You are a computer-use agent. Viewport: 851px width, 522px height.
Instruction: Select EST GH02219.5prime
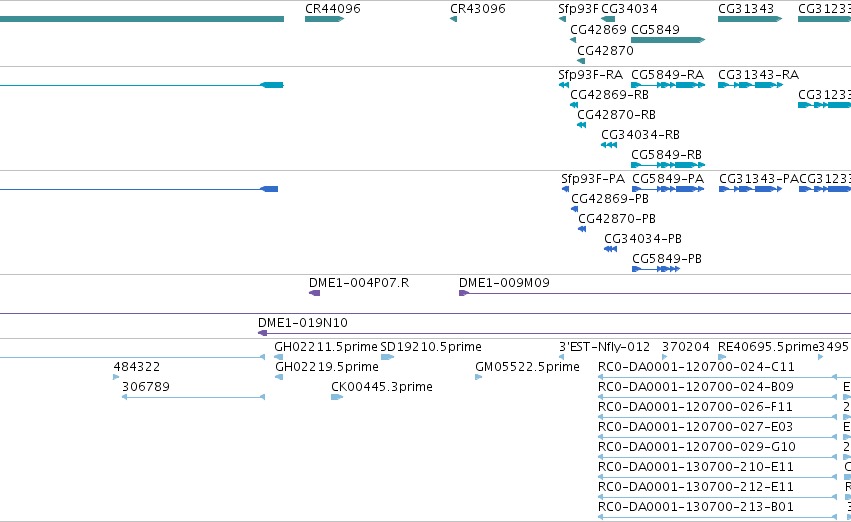[x=279, y=377]
